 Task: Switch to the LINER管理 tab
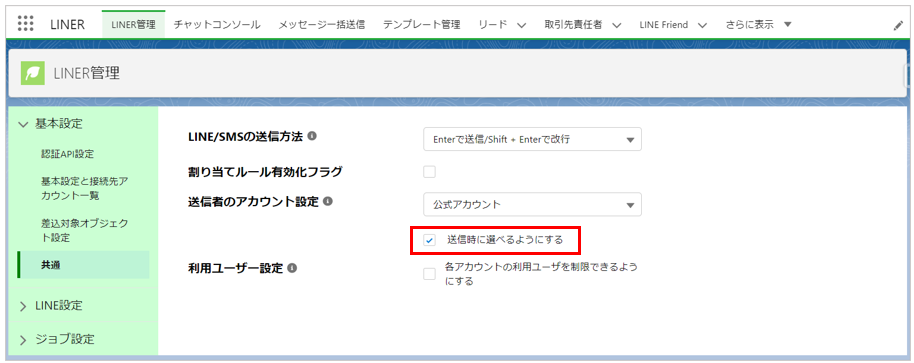(x=133, y=24)
